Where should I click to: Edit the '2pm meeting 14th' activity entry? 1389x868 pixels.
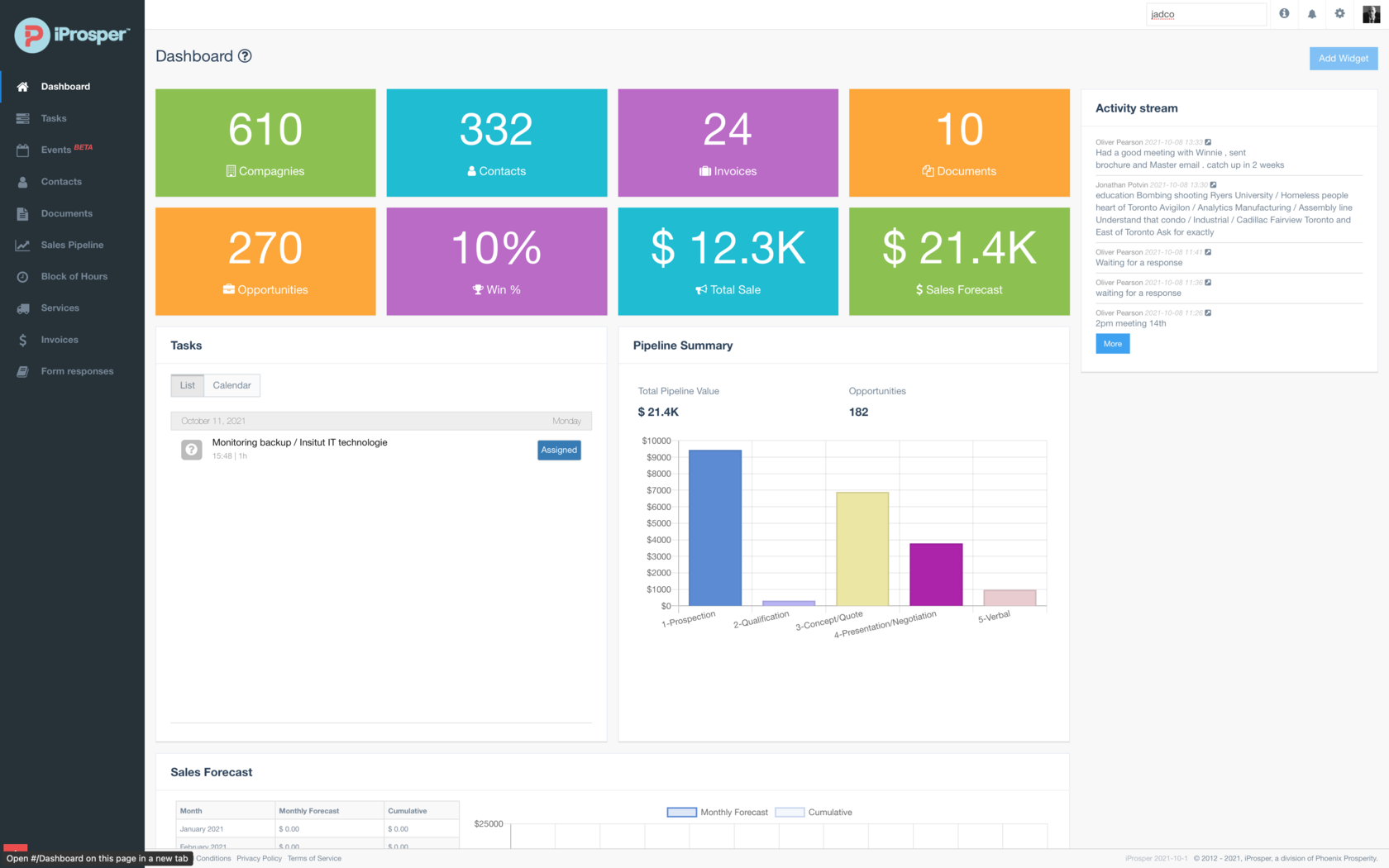(1208, 312)
